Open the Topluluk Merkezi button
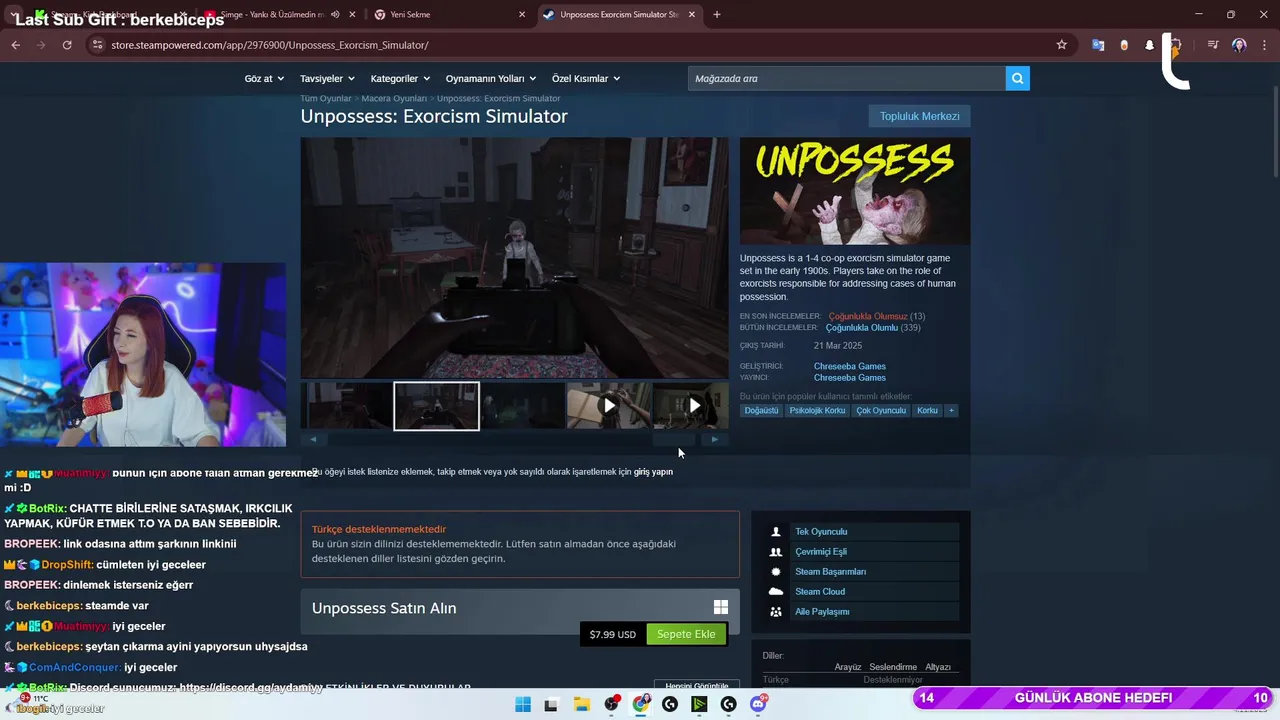The image size is (1280, 720). coord(919,116)
